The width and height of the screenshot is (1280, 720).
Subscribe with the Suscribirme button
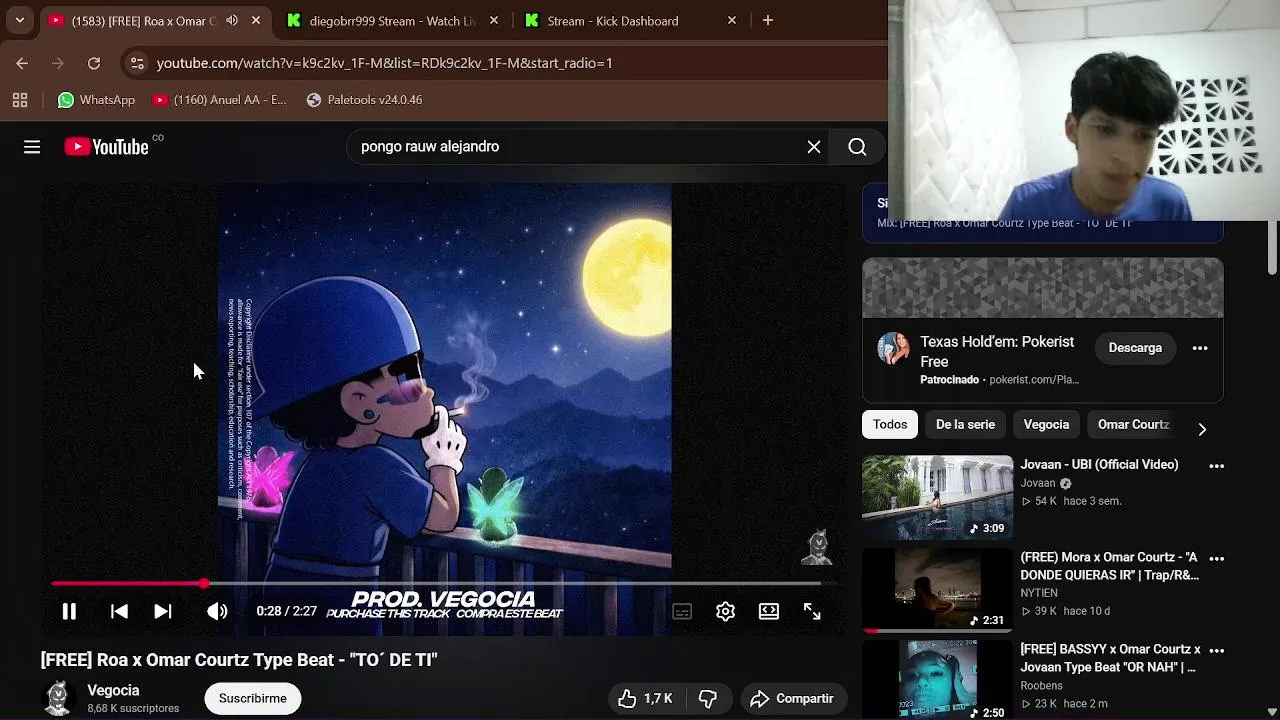(252, 698)
